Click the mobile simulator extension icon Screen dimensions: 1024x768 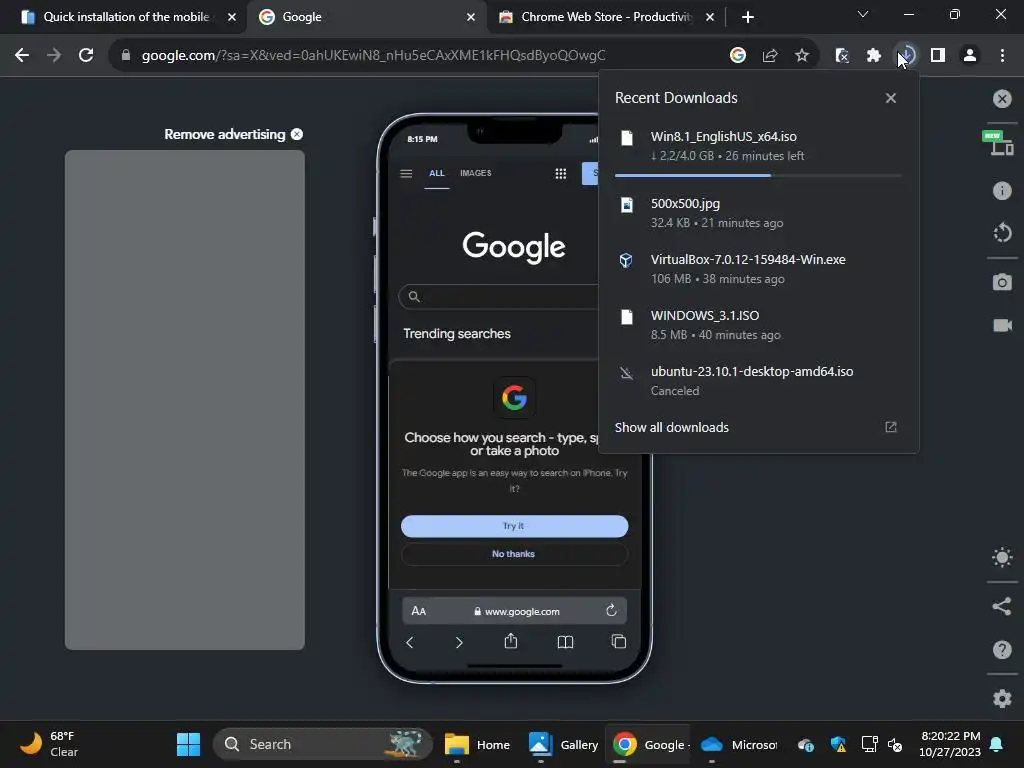[x=842, y=56]
